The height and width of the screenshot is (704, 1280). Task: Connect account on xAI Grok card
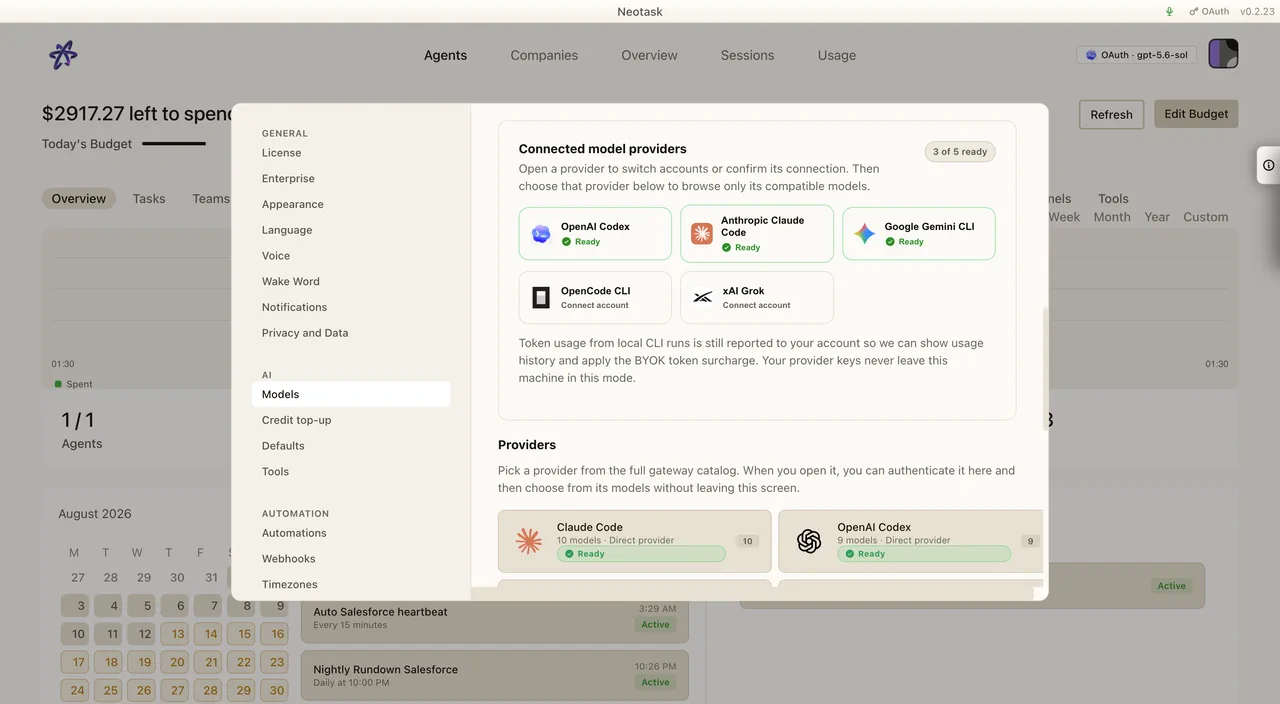click(757, 298)
